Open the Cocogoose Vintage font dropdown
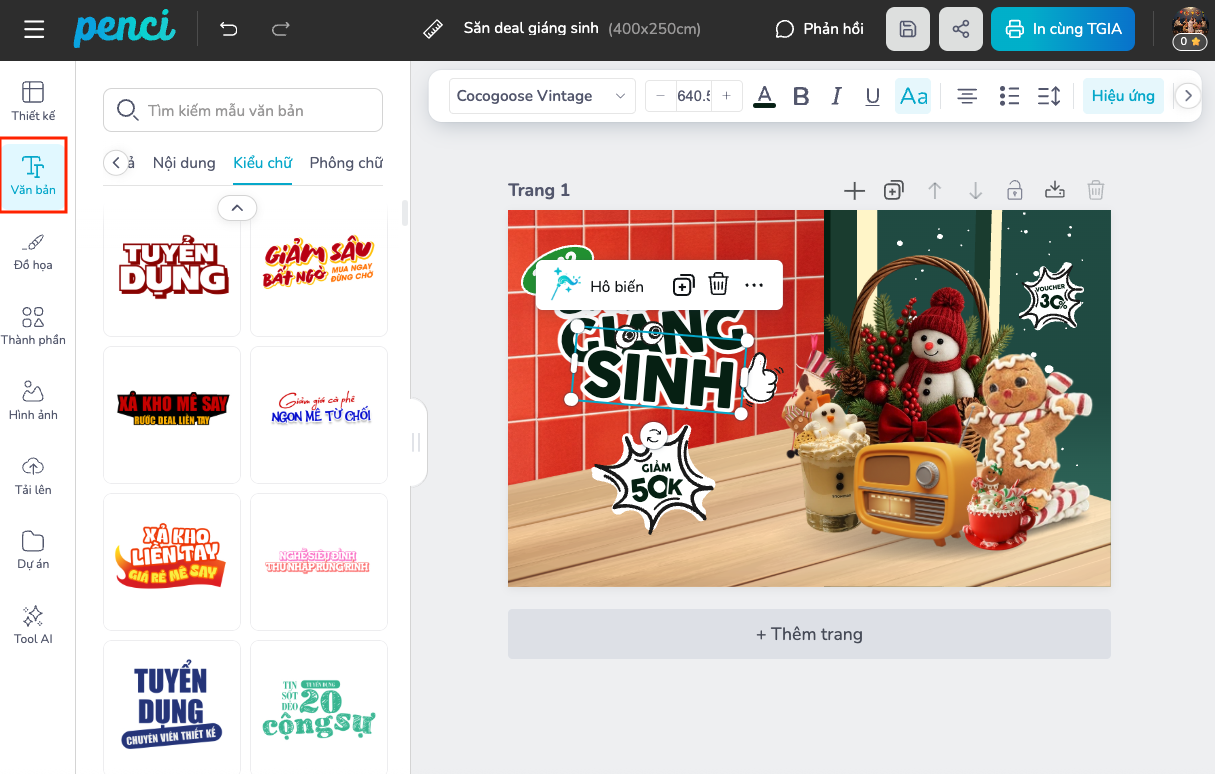 point(542,96)
